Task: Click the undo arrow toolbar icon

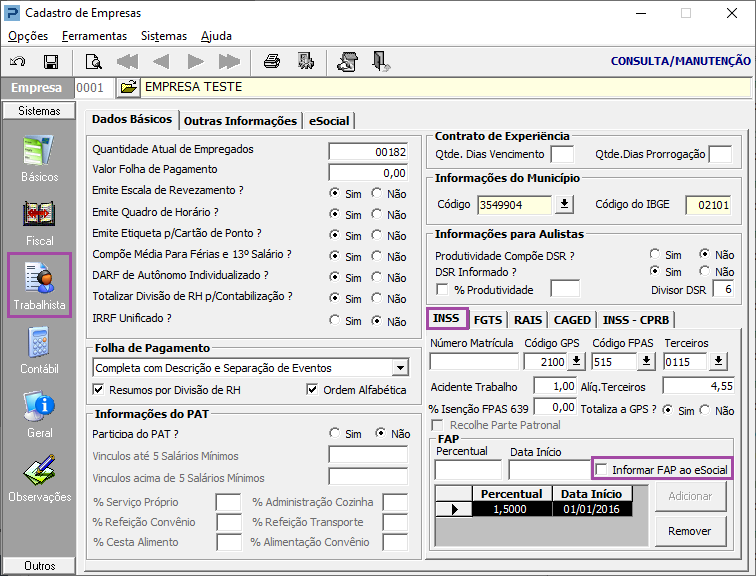Action: 18,62
